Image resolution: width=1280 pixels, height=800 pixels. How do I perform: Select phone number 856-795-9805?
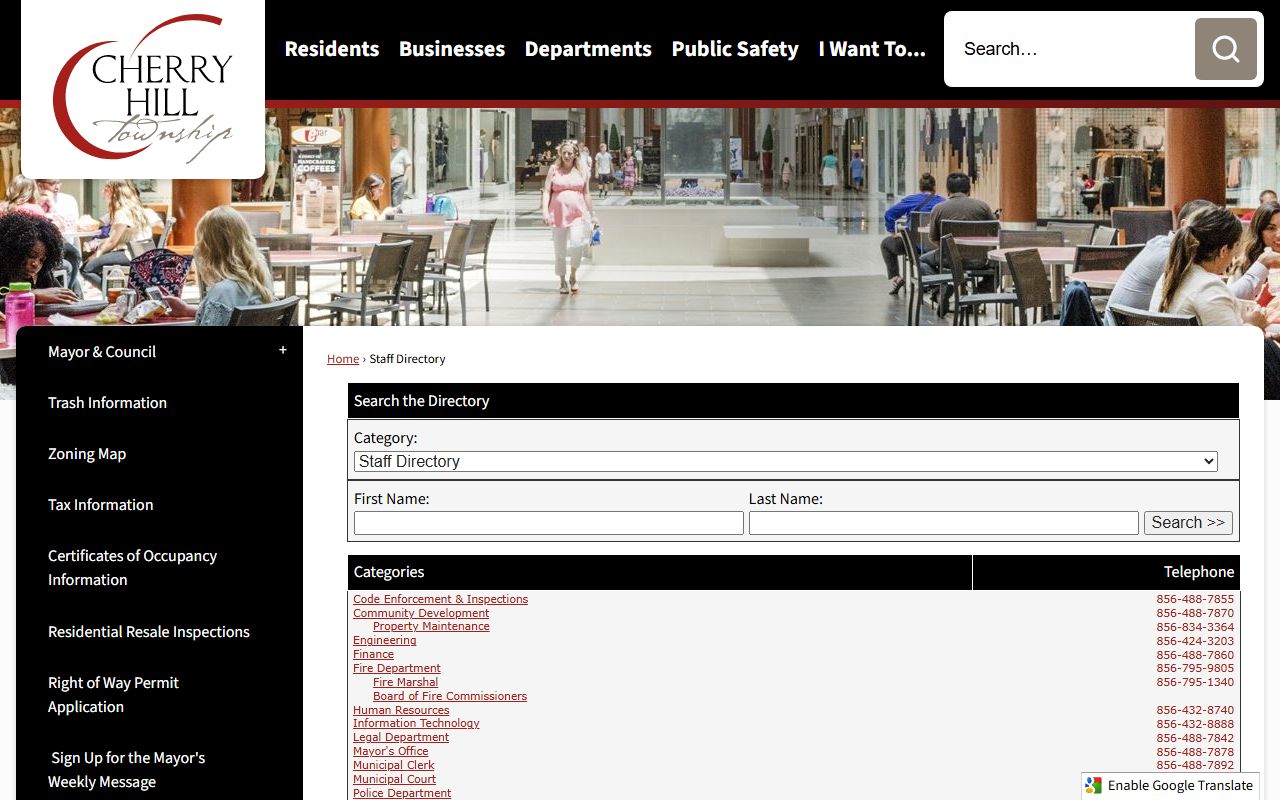pyautogui.click(x=1195, y=668)
